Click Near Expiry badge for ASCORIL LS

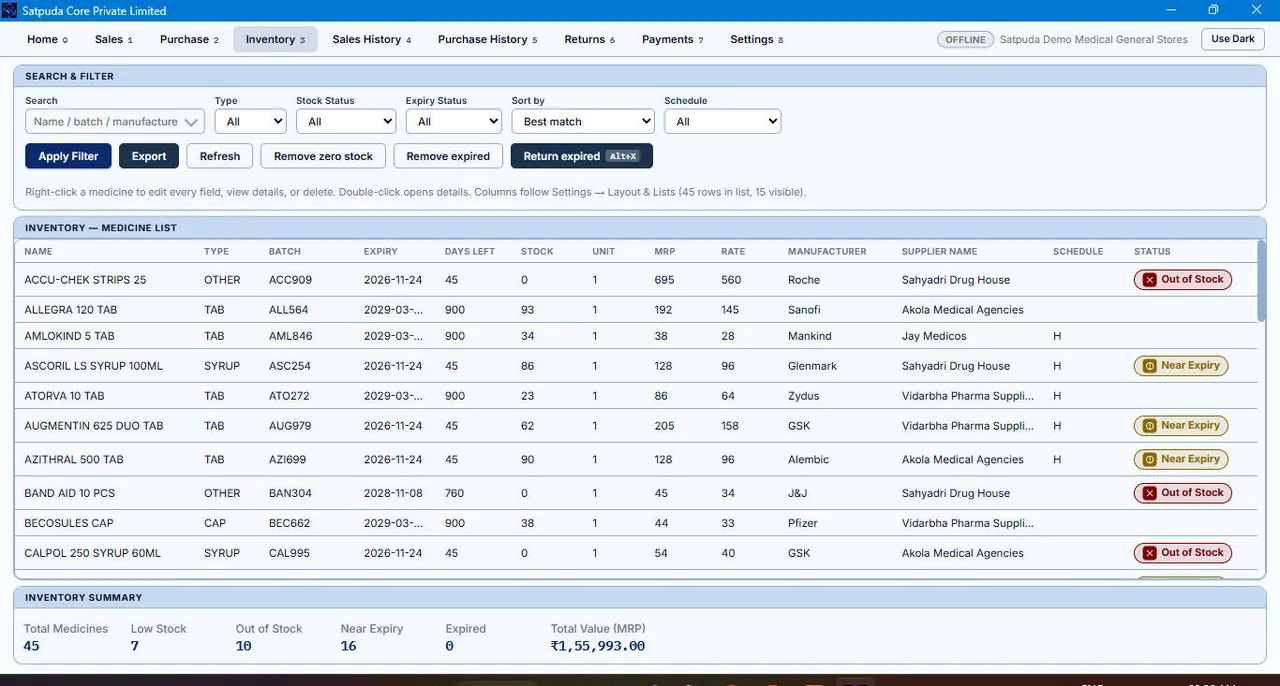pyautogui.click(x=1181, y=366)
